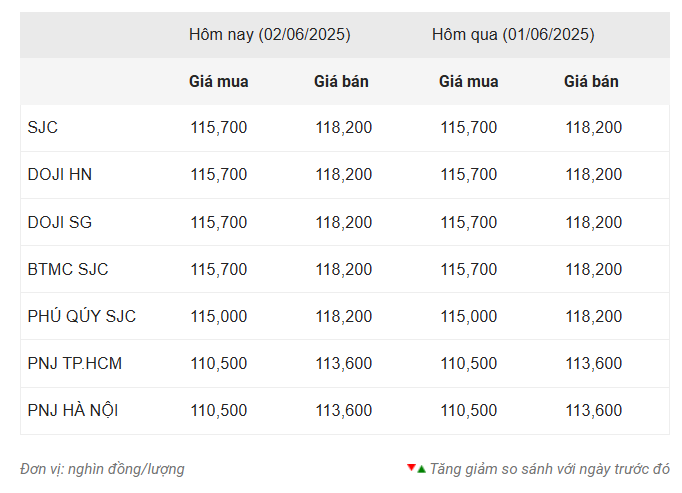Click yesterday's 'Giá mua' subheader
The image size is (682, 493).
469,82
